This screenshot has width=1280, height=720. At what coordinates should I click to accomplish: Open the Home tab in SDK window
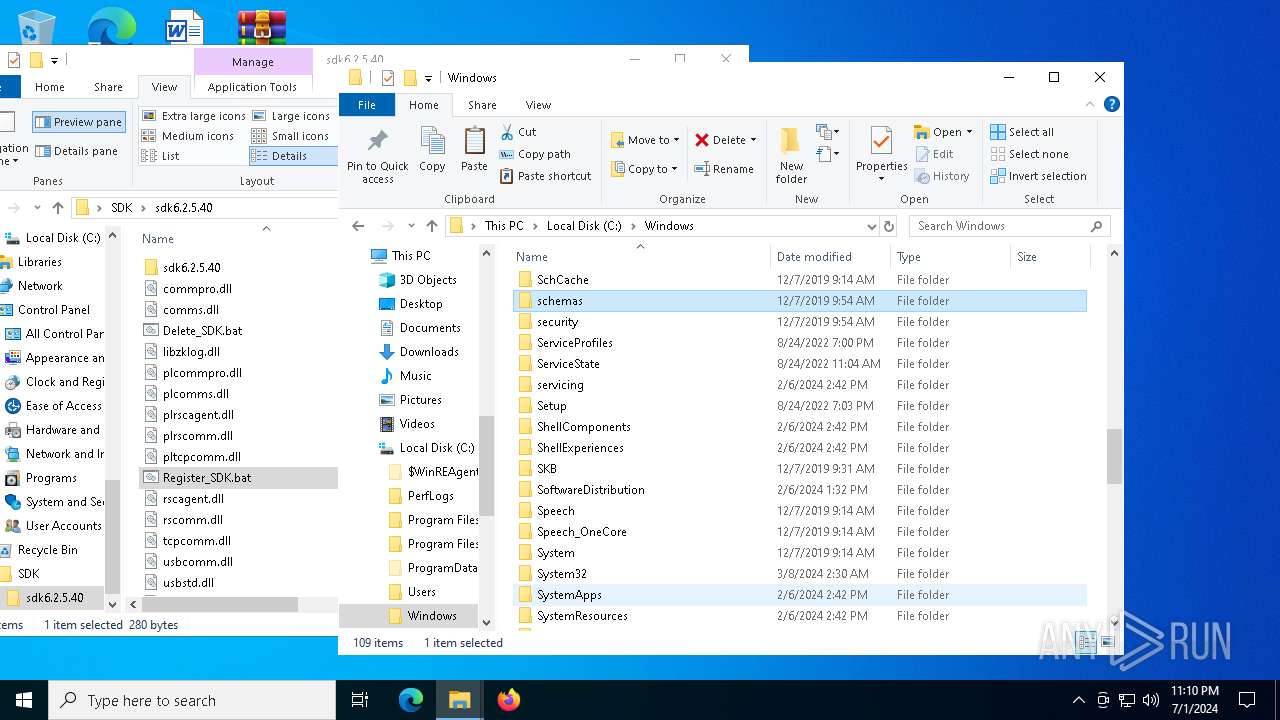[x=49, y=87]
